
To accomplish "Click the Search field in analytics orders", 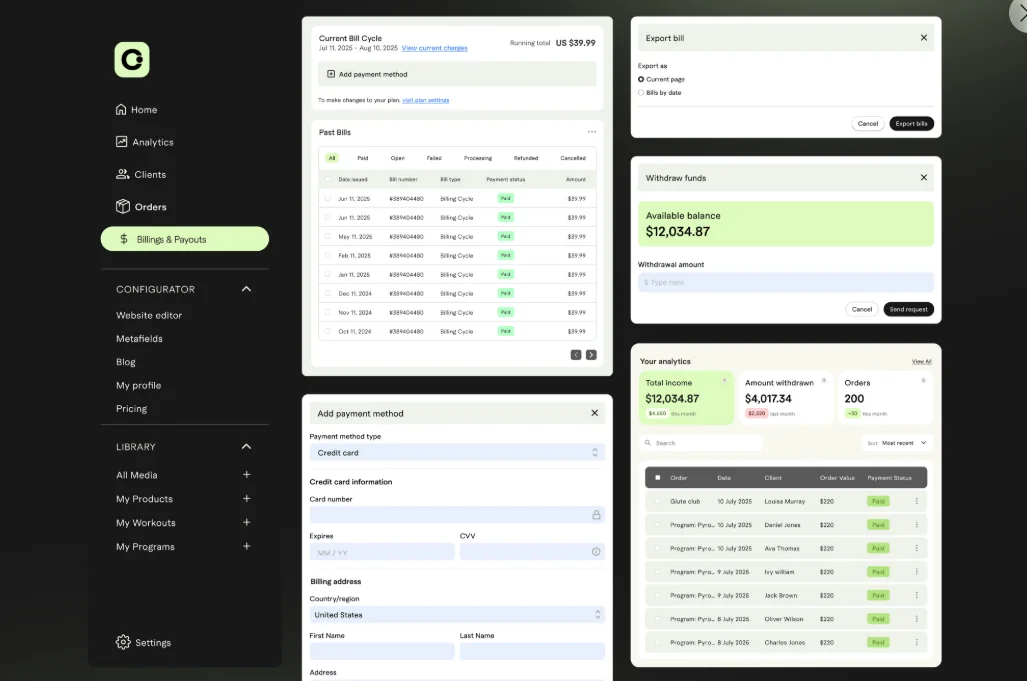I will pos(701,443).
